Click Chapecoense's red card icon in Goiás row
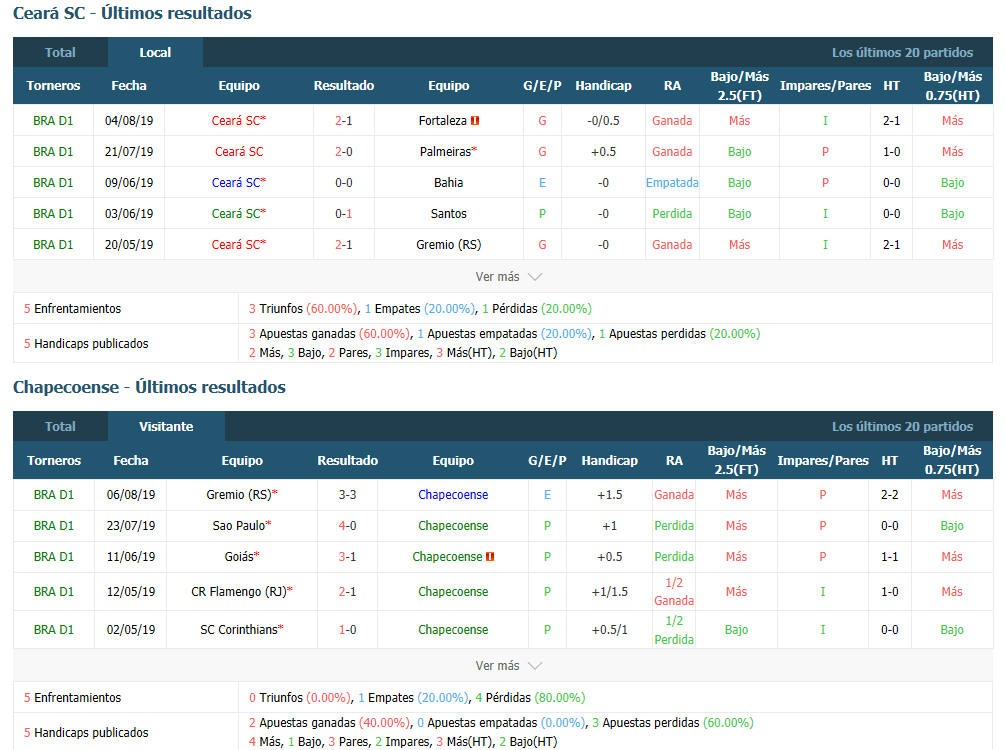The width and height of the screenshot is (1005, 750). click(x=490, y=556)
